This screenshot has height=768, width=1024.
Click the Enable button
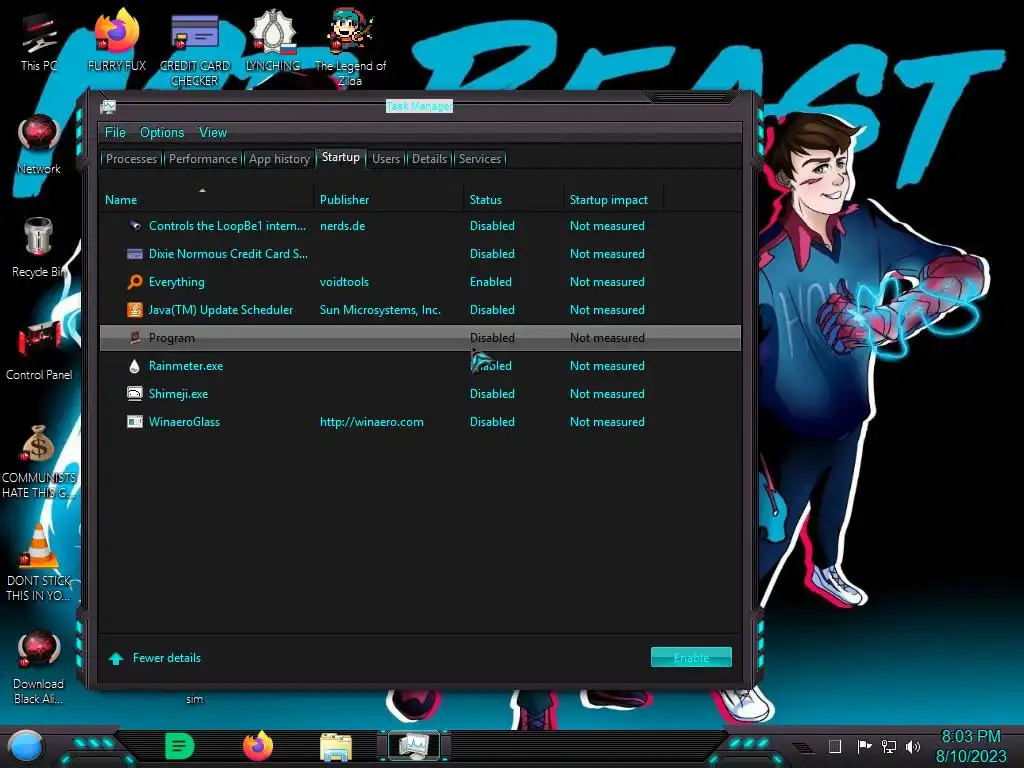(x=692, y=658)
